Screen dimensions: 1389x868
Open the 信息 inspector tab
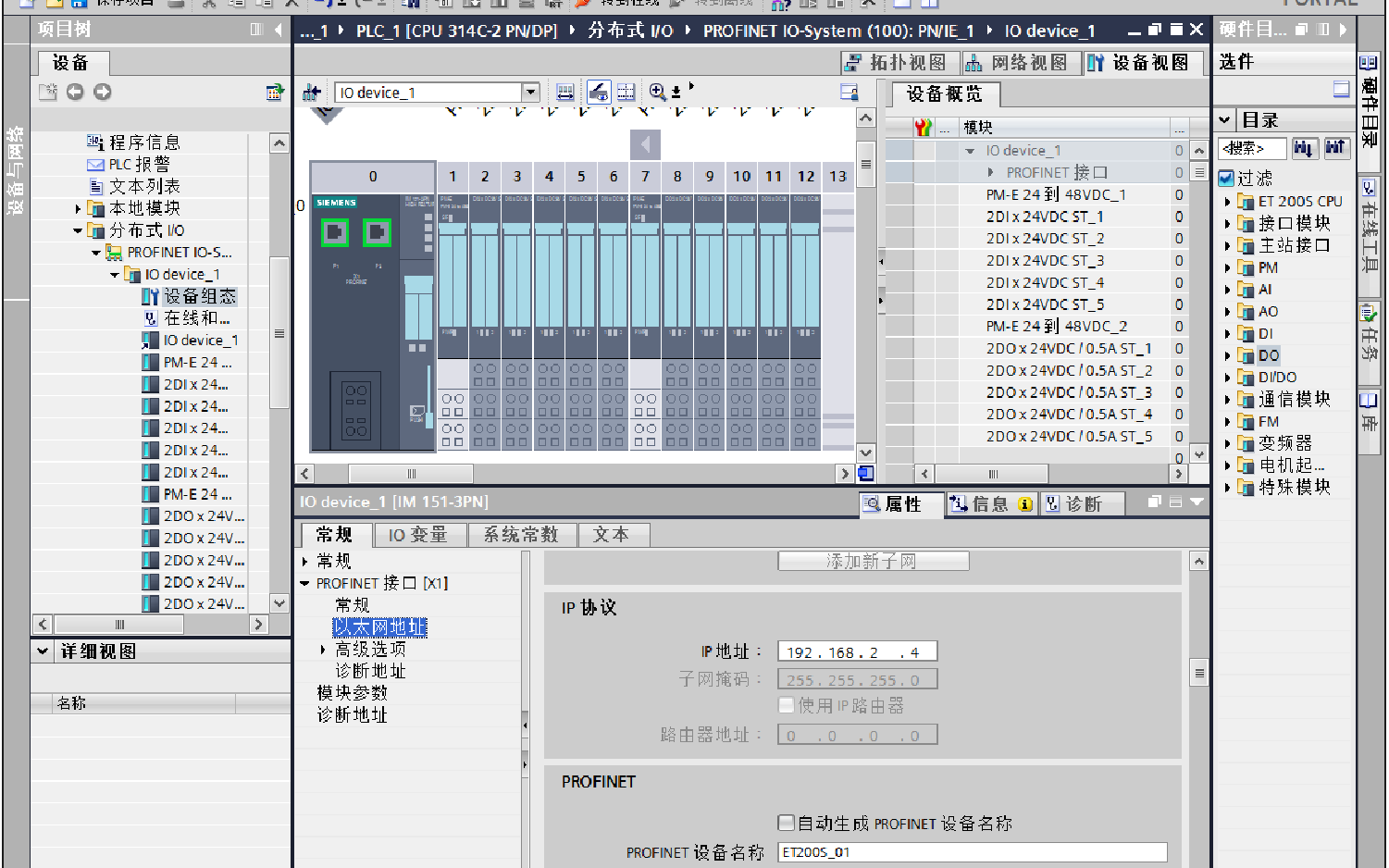(991, 503)
